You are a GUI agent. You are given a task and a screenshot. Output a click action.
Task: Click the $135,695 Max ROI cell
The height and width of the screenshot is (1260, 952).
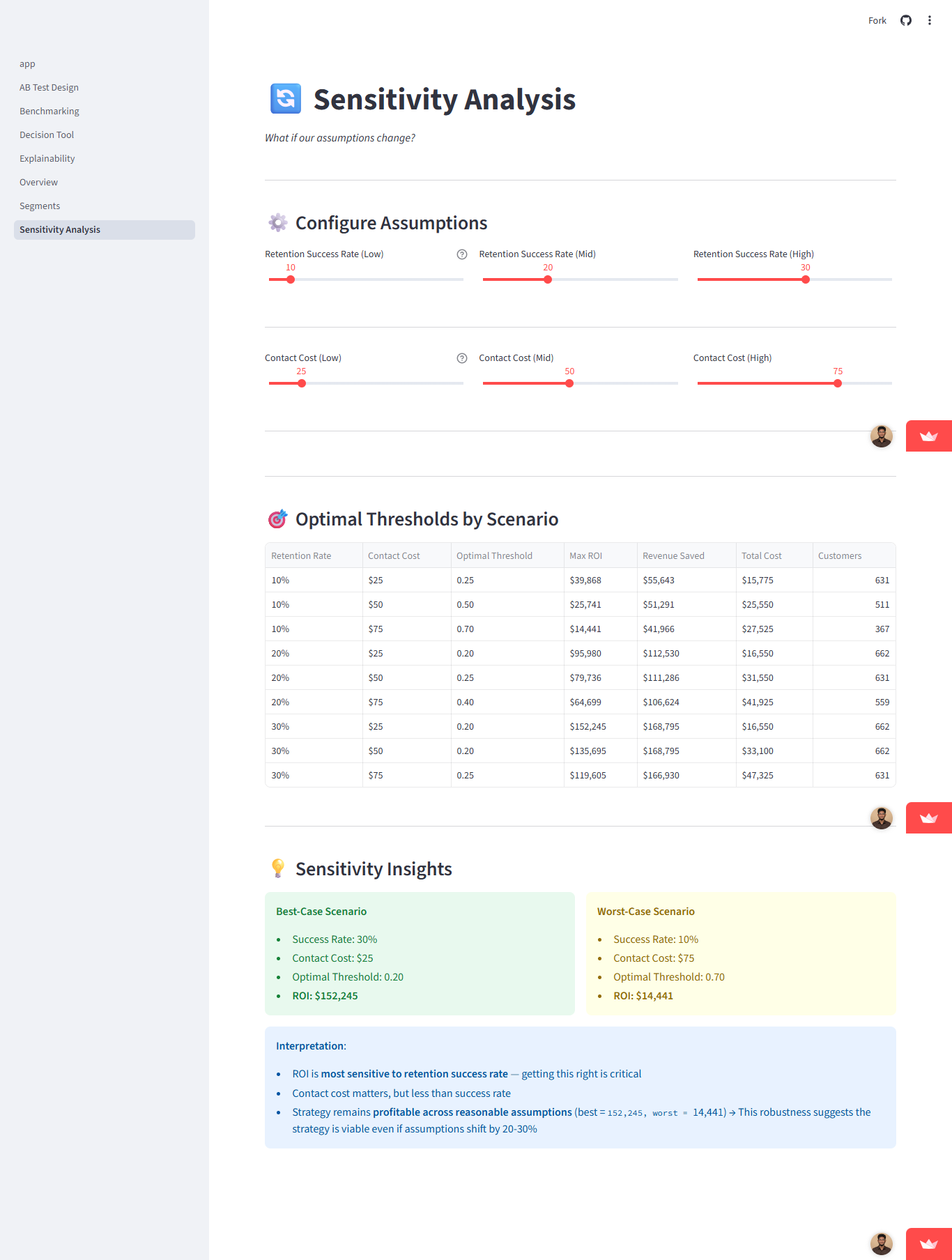[x=601, y=751]
